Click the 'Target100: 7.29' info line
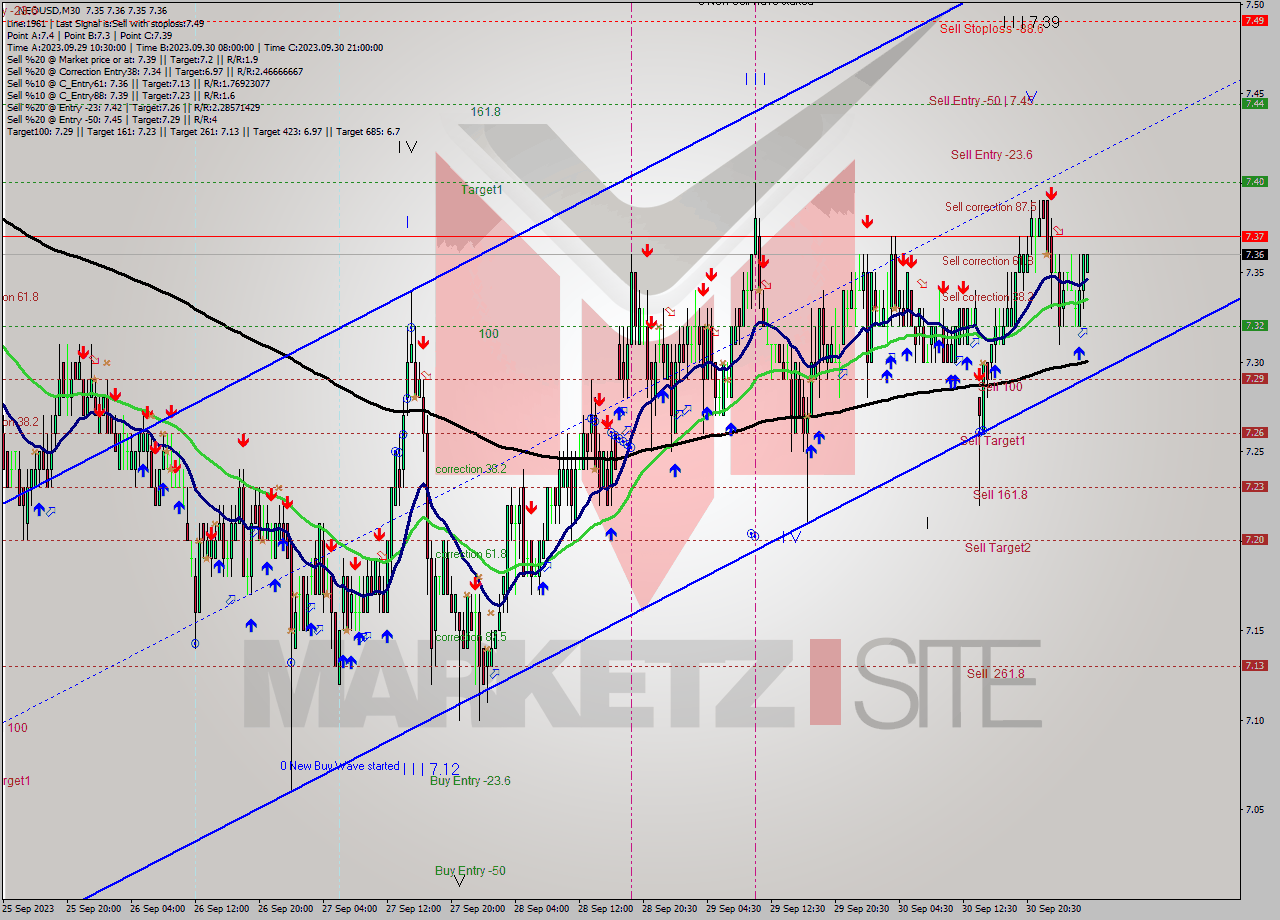Viewport: 1280px width, 920px height. pyautogui.click(x=203, y=131)
